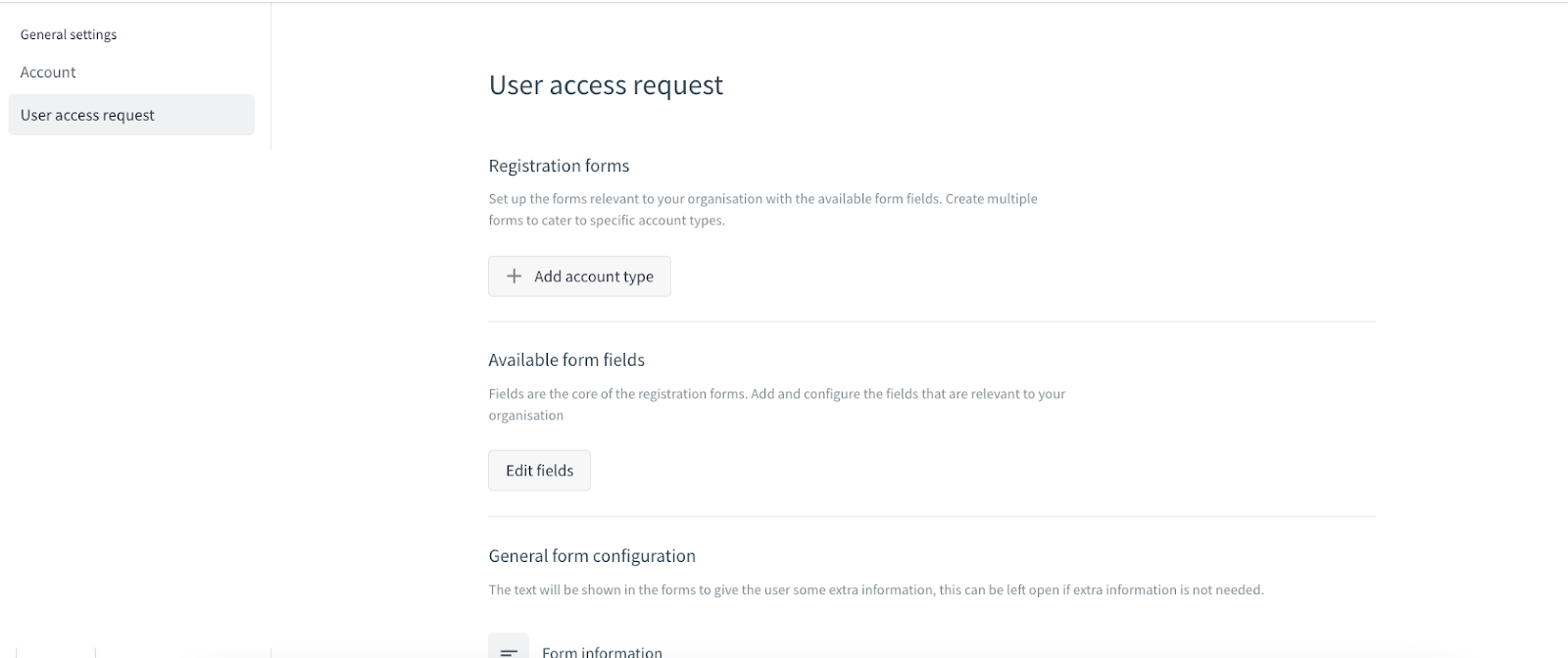Select User access request in the sidebar
The width and height of the screenshot is (1568, 658).
pyautogui.click(x=87, y=115)
